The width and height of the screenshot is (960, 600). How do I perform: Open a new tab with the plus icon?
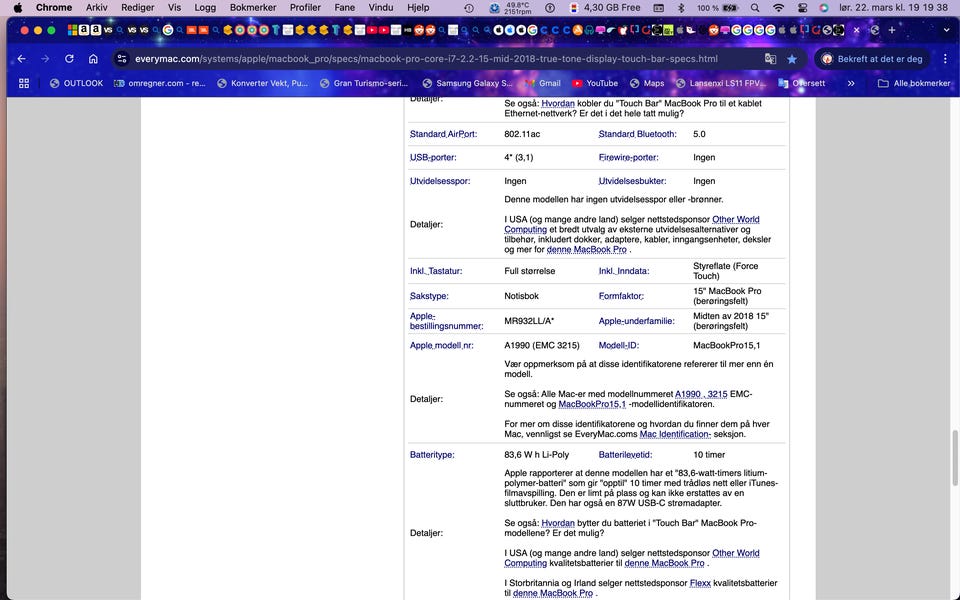tap(892, 30)
